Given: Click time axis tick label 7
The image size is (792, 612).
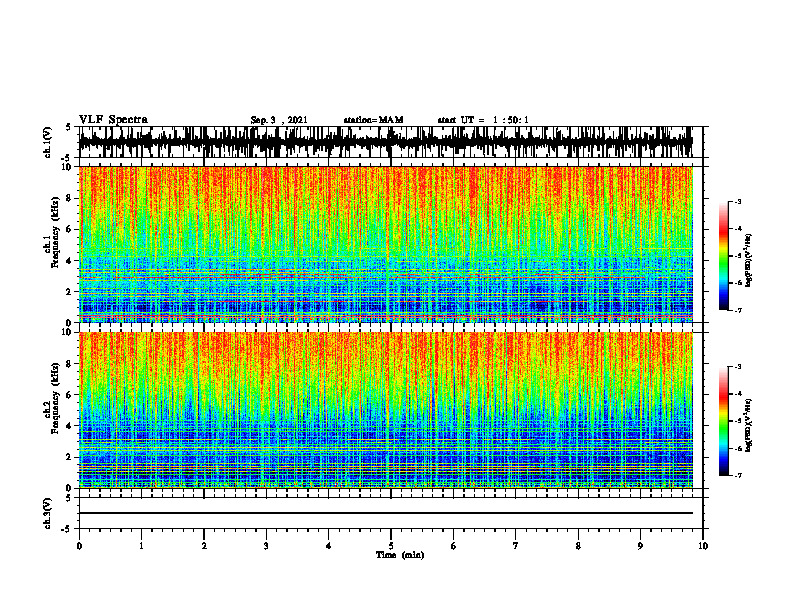Looking at the screenshot, I should (516, 546).
